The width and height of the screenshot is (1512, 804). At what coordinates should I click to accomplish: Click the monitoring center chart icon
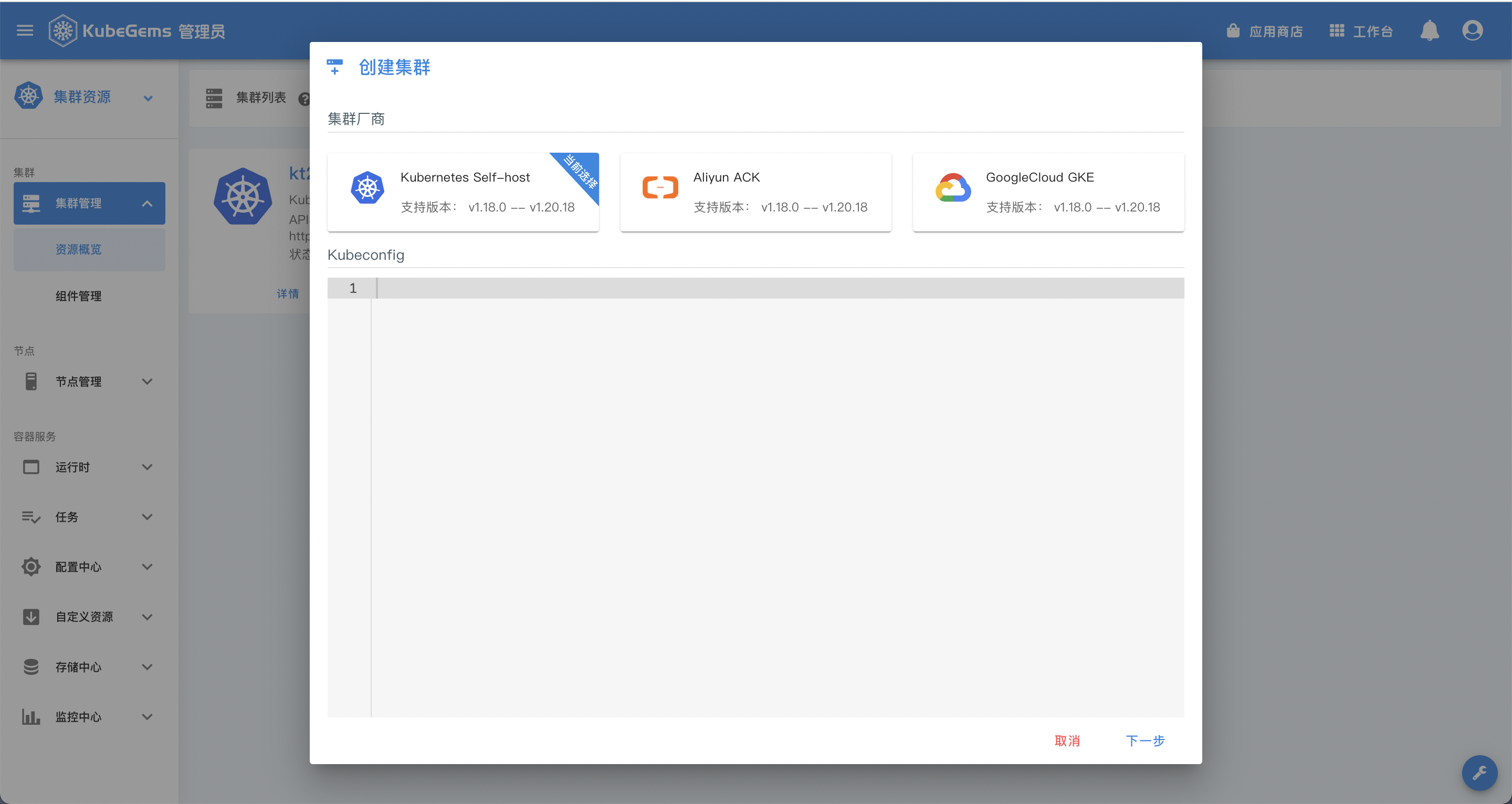click(31, 716)
